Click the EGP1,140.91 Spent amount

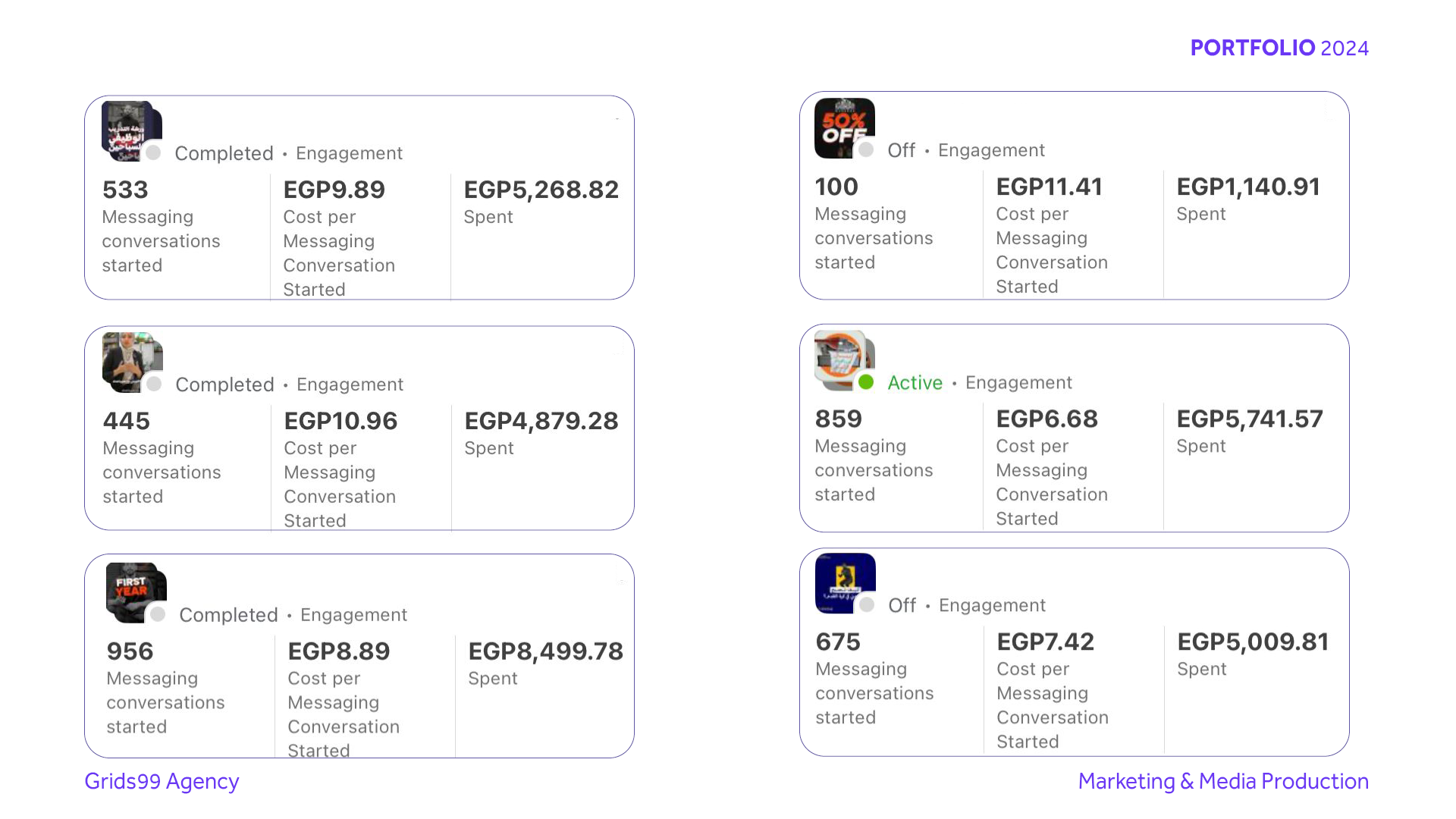[1248, 187]
